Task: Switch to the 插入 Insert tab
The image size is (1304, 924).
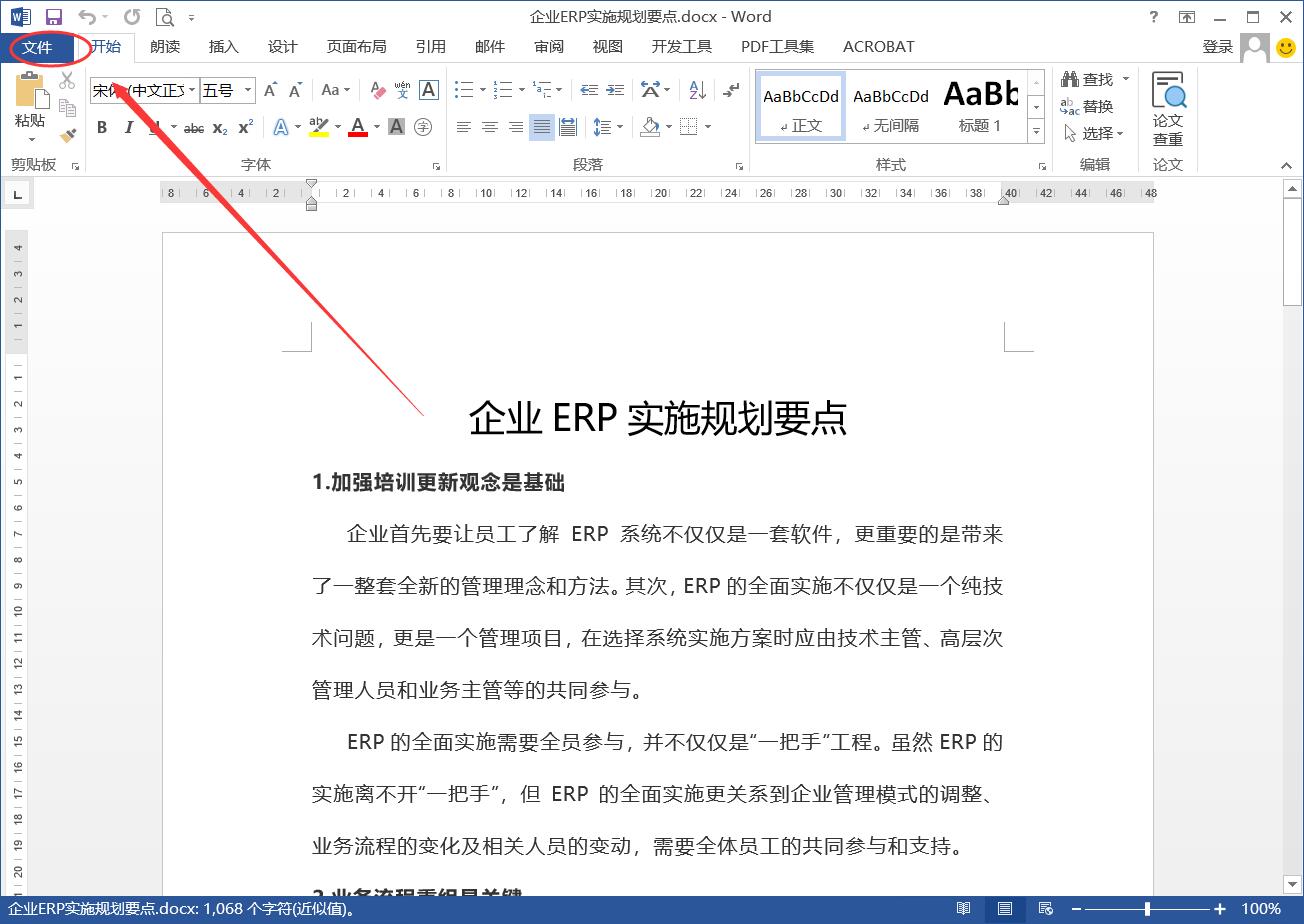Action: [x=224, y=47]
